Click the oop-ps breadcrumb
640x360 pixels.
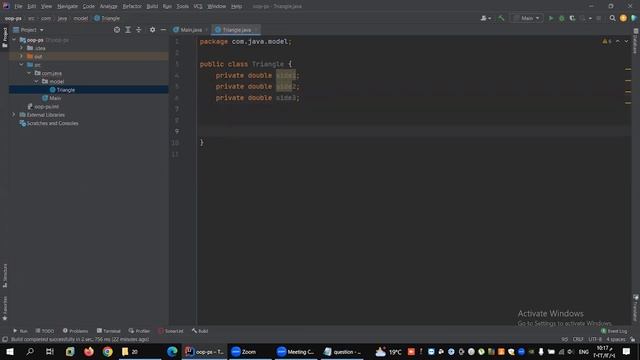[x=13, y=18]
